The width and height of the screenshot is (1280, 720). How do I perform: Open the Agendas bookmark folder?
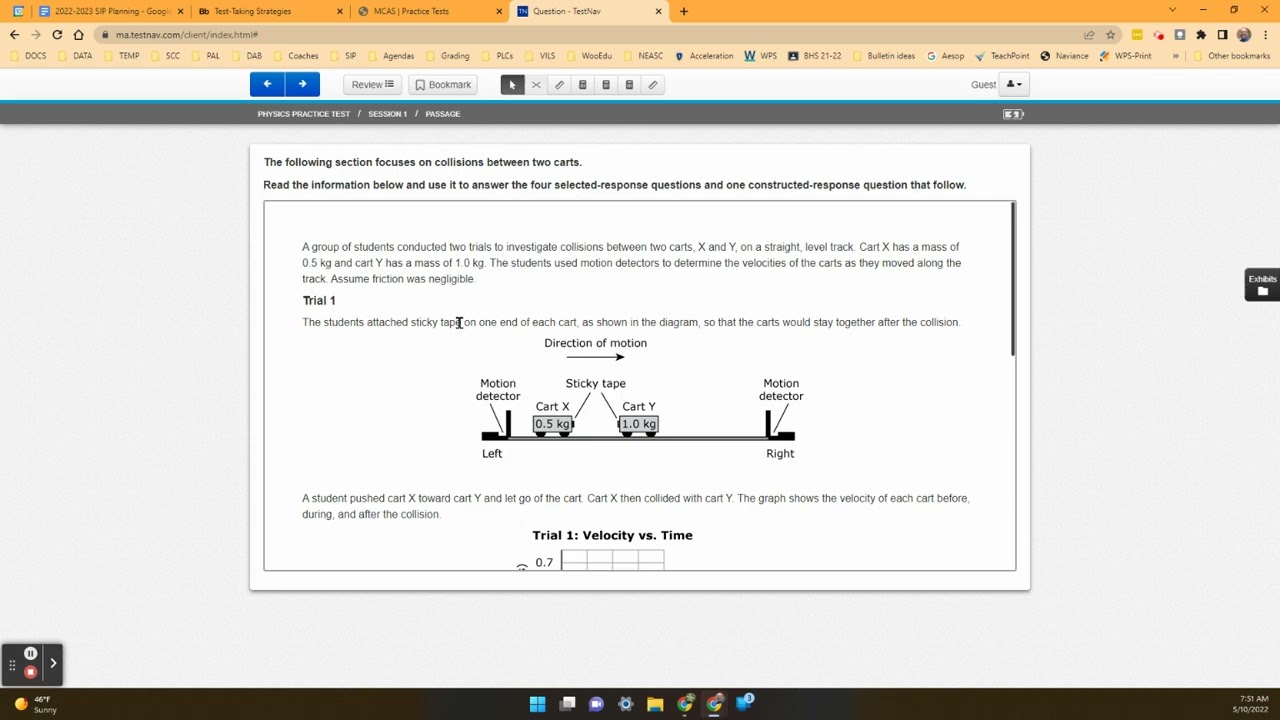coord(391,56)
